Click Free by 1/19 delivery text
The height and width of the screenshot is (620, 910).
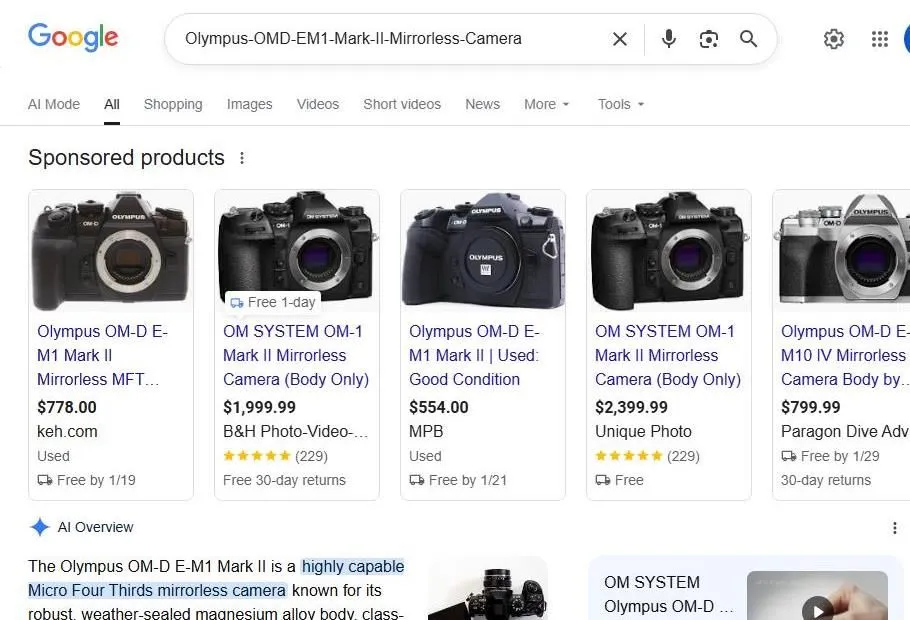pos(86,481)
